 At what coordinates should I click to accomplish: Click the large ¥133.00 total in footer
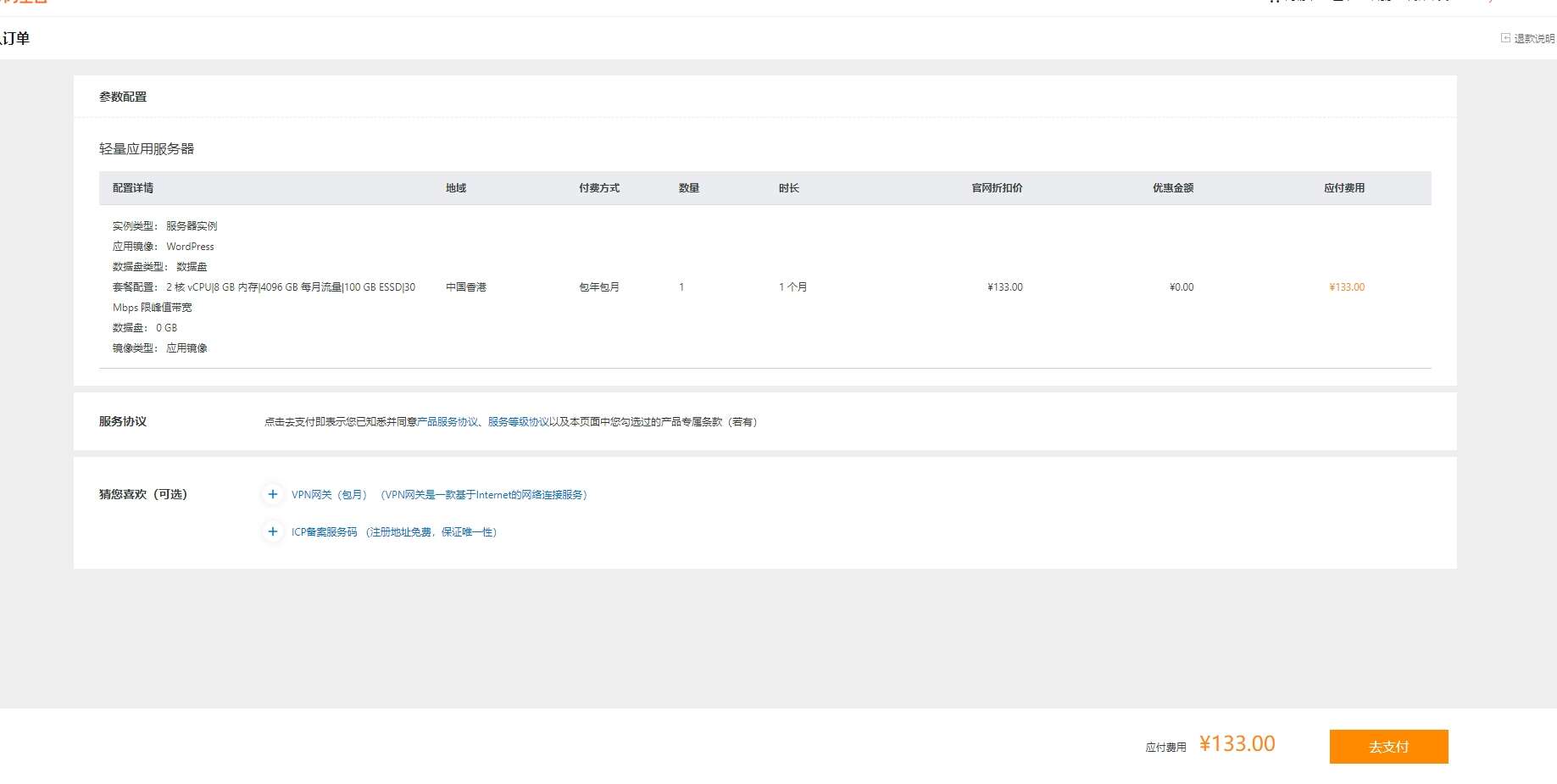(x=1237, y=744)
